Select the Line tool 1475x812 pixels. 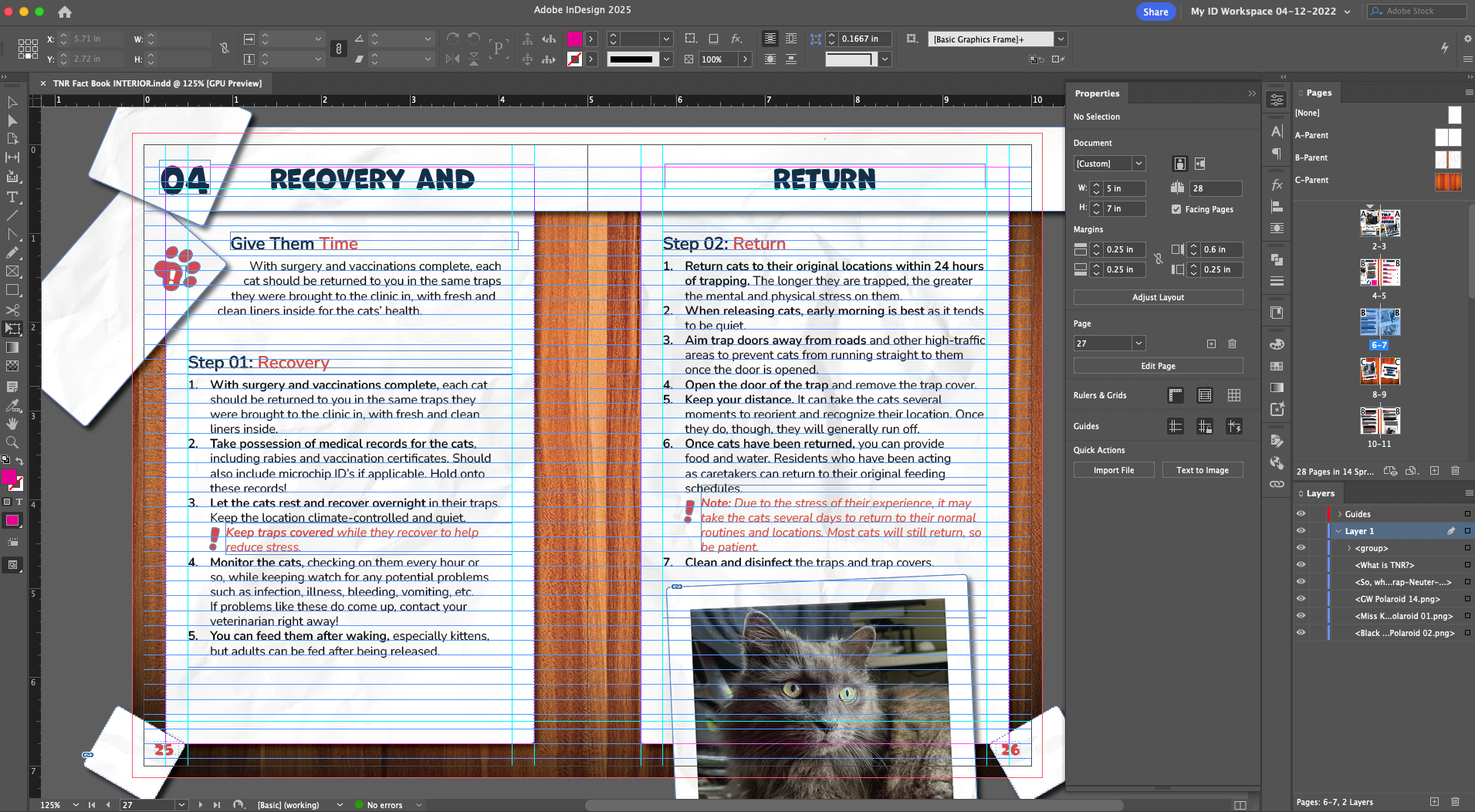12,215
